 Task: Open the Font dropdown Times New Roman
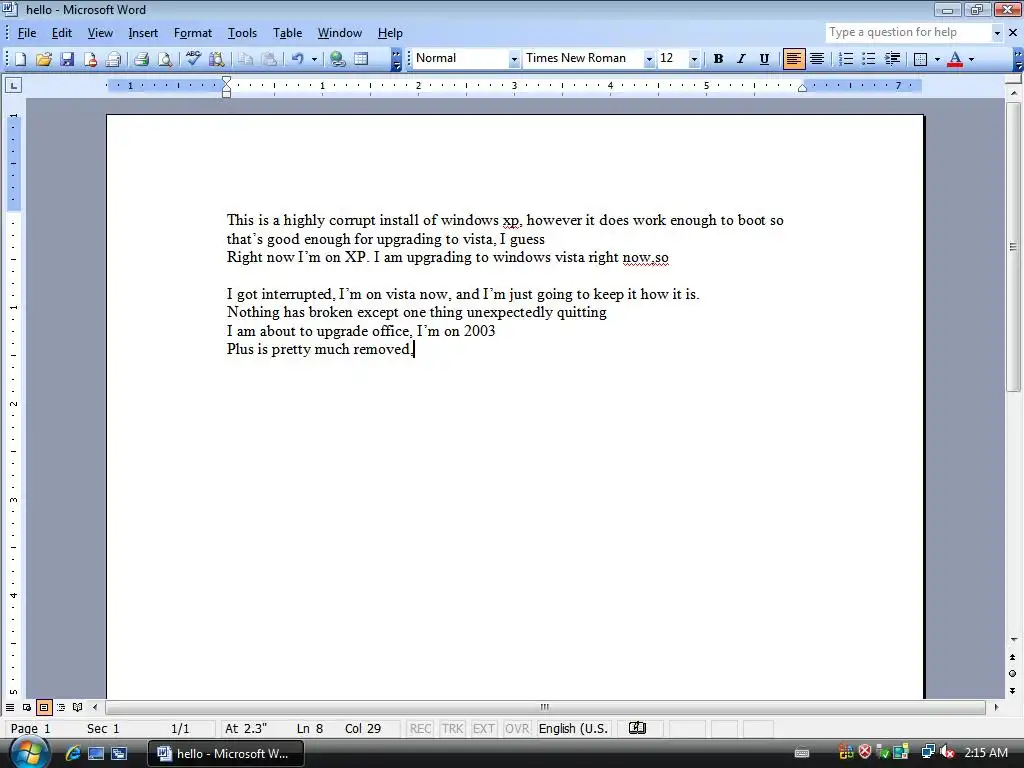tap(648, 59)
